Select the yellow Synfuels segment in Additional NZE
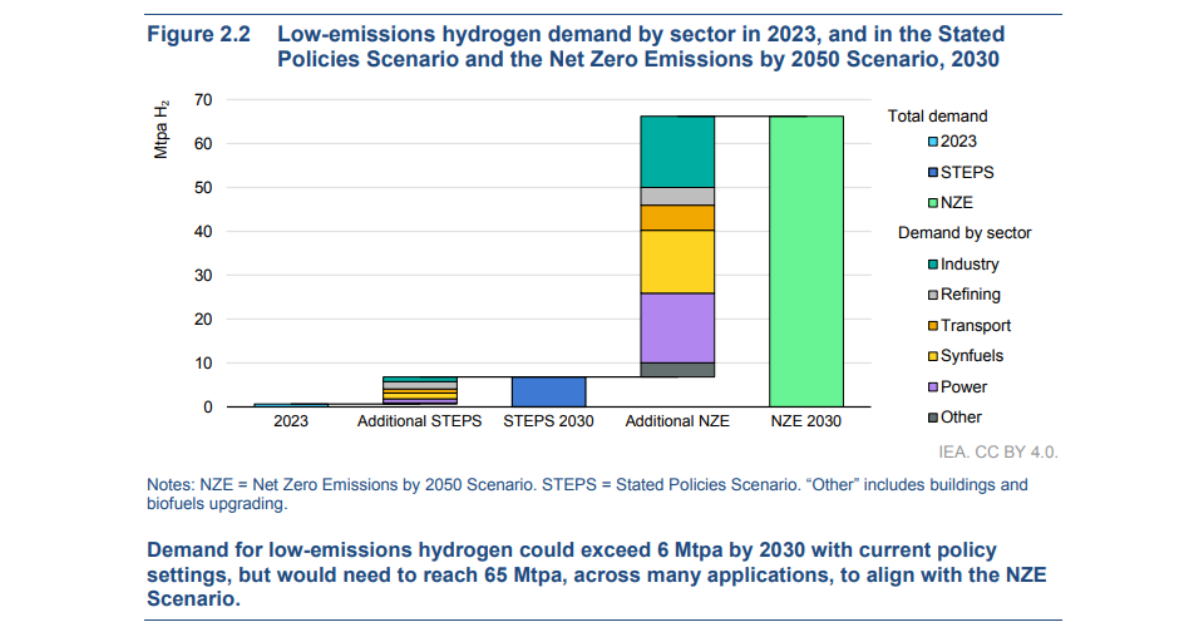1200x627 pixels. coord(677,261)
